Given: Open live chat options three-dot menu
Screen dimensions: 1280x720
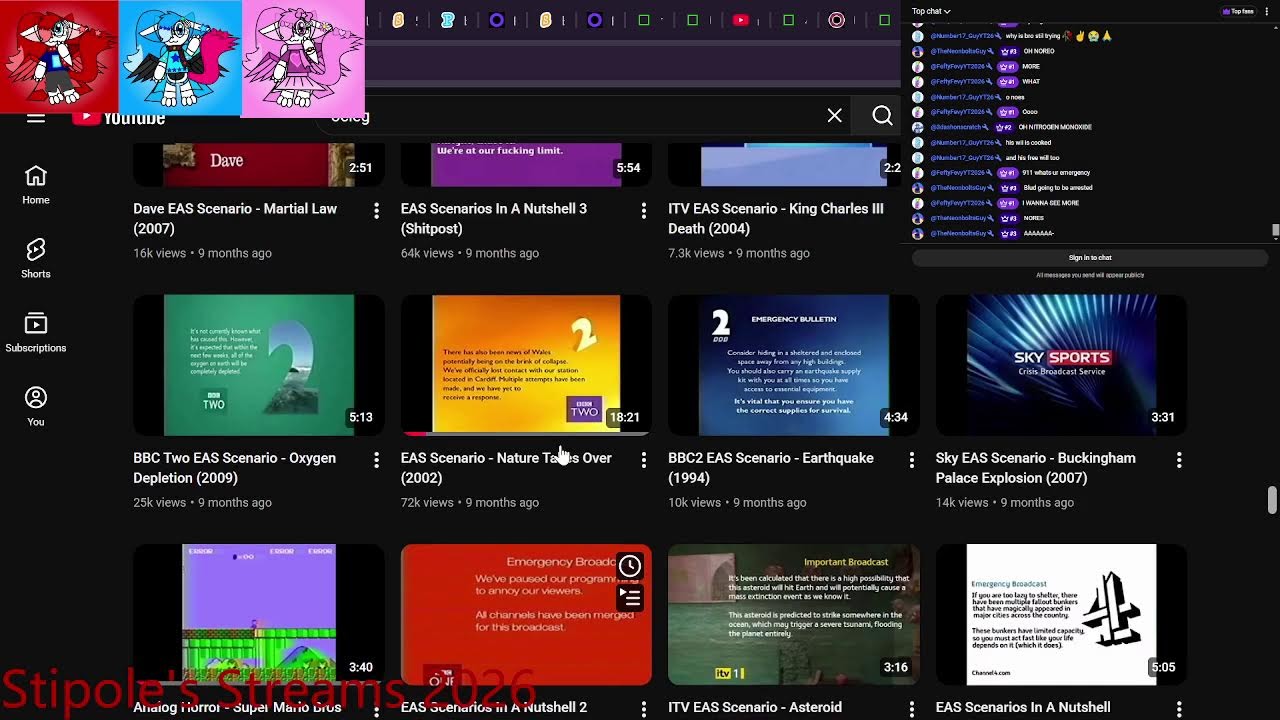Looking at the screenshot, I should coord(1267,11).
